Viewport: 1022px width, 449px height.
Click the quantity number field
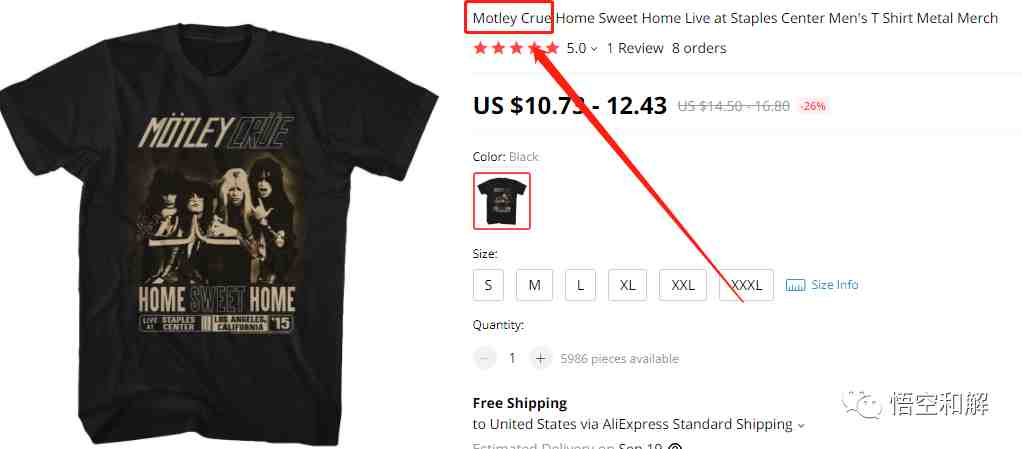(512, 358)
